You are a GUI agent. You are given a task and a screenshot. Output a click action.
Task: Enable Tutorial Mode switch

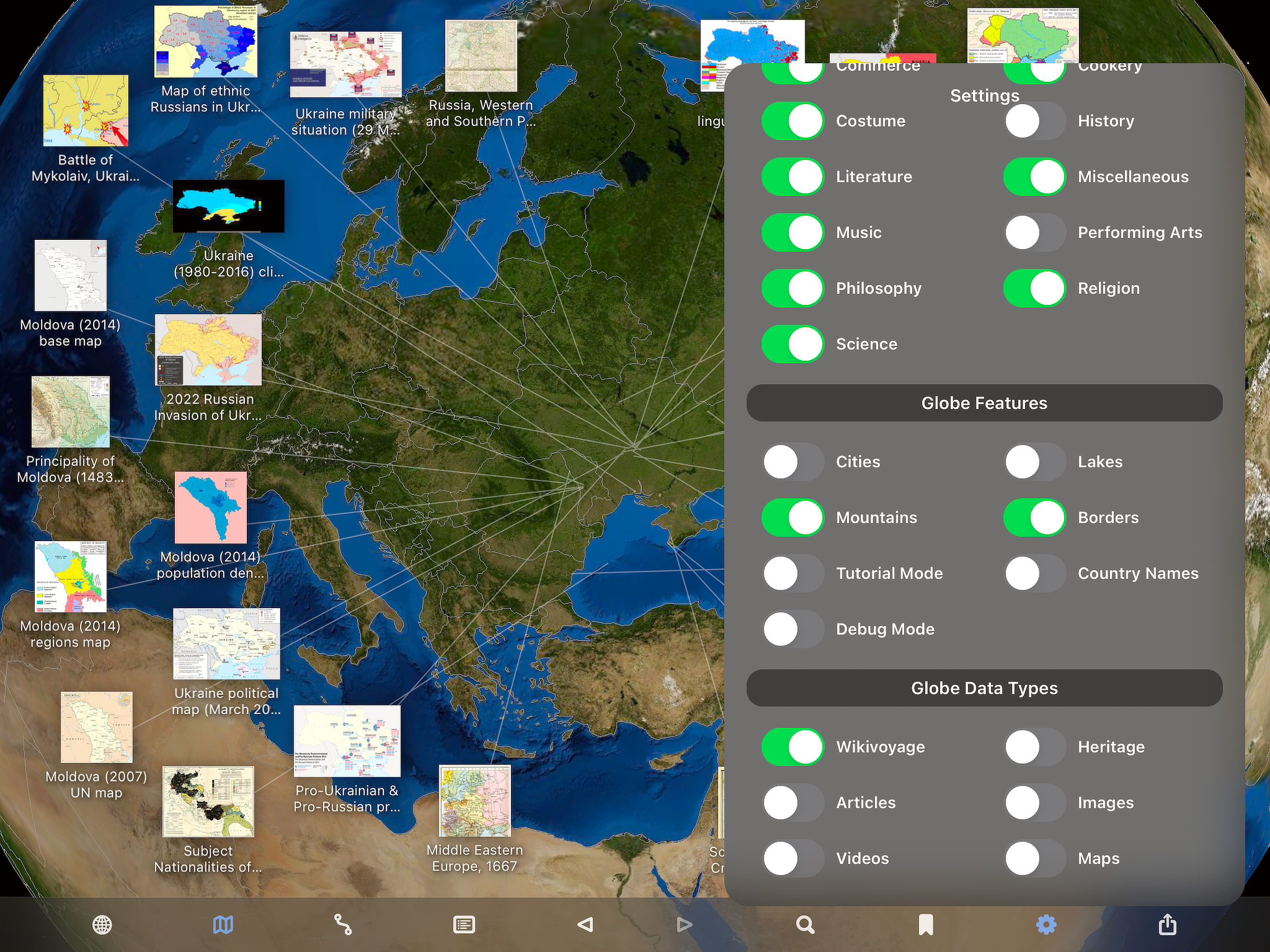[x=792, y=573]
